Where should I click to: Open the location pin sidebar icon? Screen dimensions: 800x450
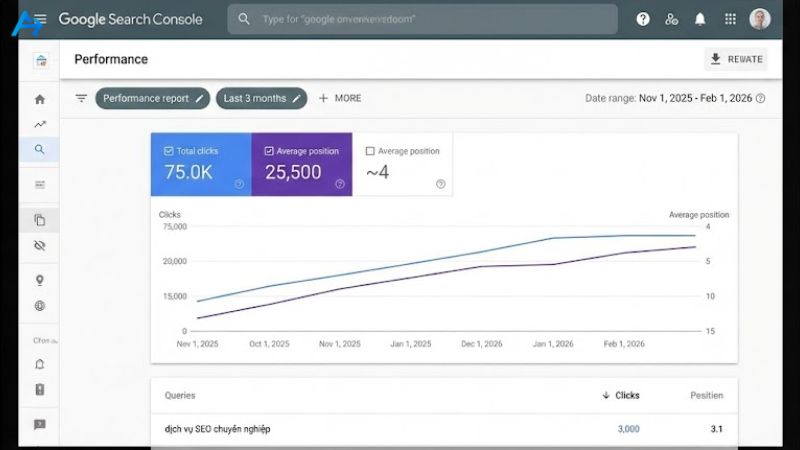click(40, 280)
